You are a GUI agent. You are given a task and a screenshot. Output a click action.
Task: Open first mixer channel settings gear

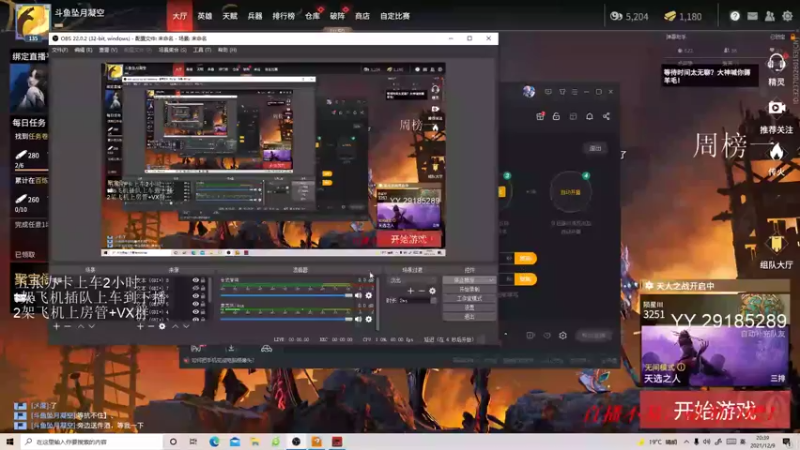(369, 295)
